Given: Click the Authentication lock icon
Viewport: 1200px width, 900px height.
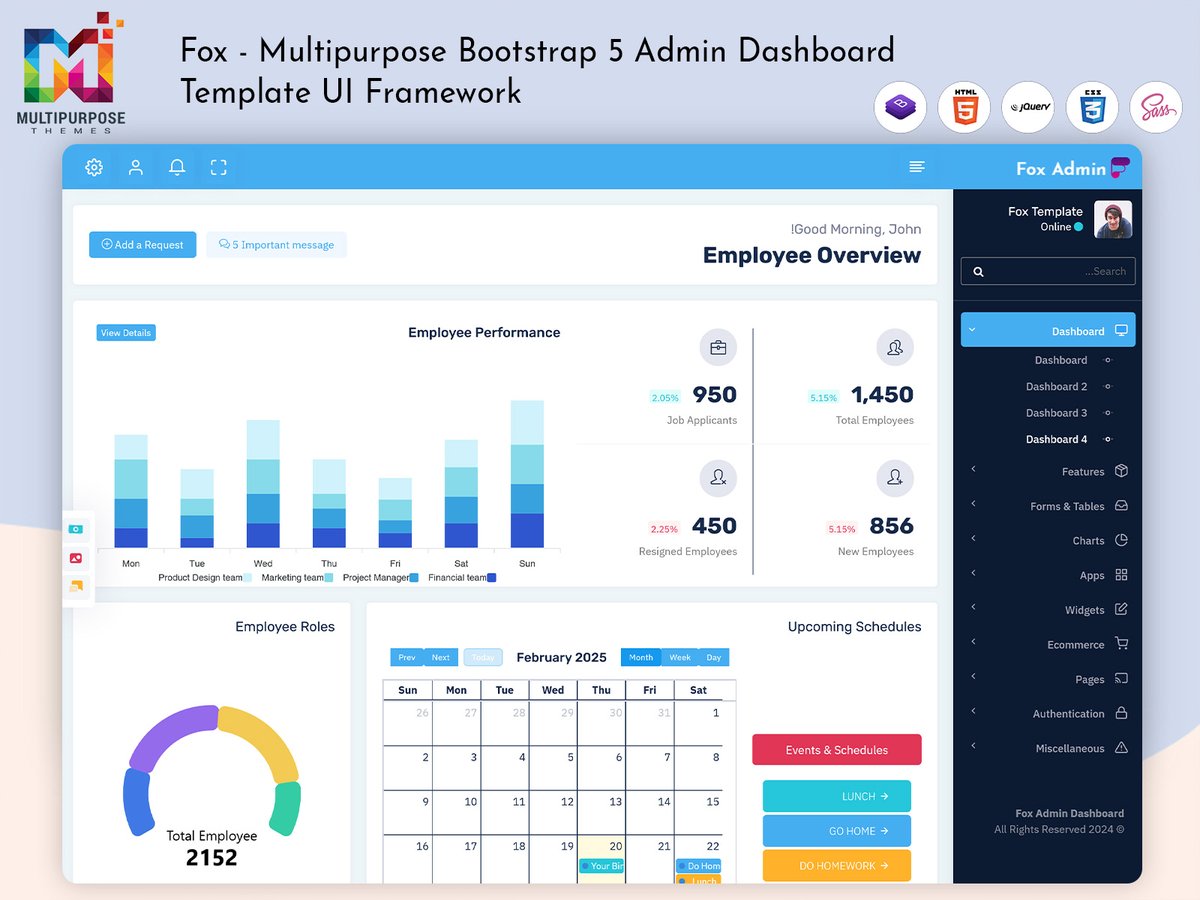Looking at the screenshot, I should point(1121,713).
